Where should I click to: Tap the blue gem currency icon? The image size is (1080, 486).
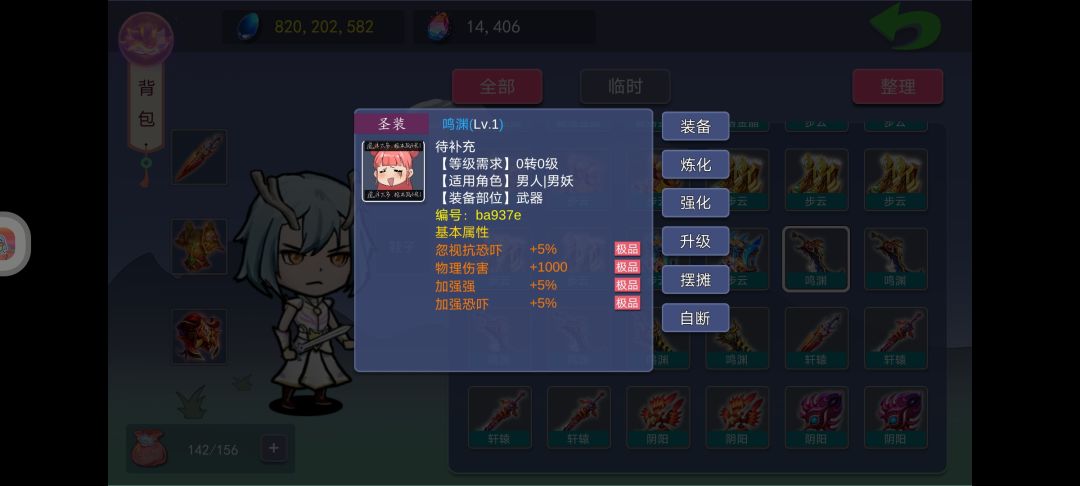(x=247, y=27)
